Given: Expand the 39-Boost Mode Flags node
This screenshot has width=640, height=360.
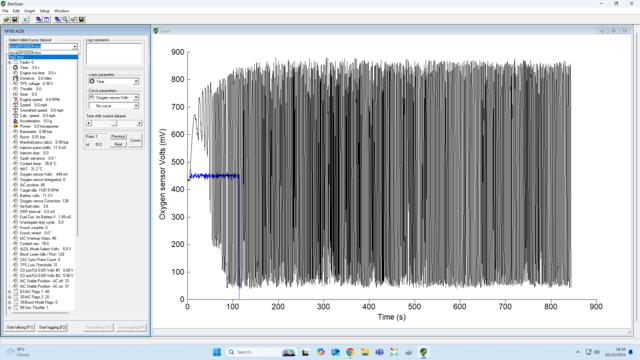Looking at the screenshot, I should pos(10,302).
